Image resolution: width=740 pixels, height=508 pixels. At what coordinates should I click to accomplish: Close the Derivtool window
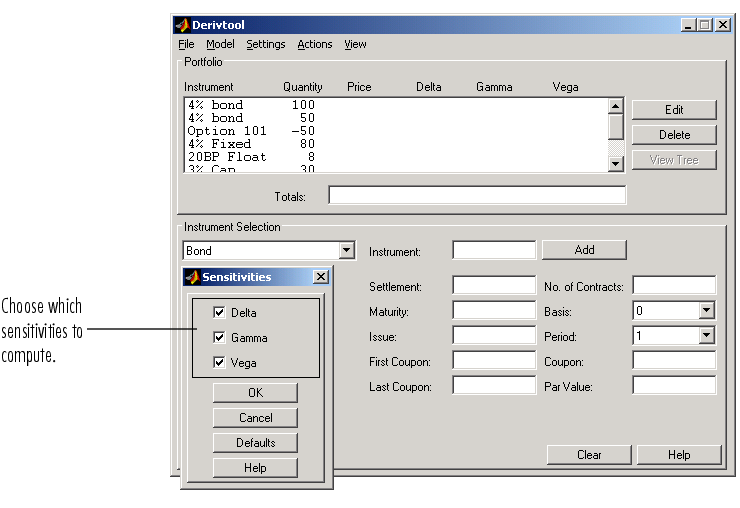[723, 25]
